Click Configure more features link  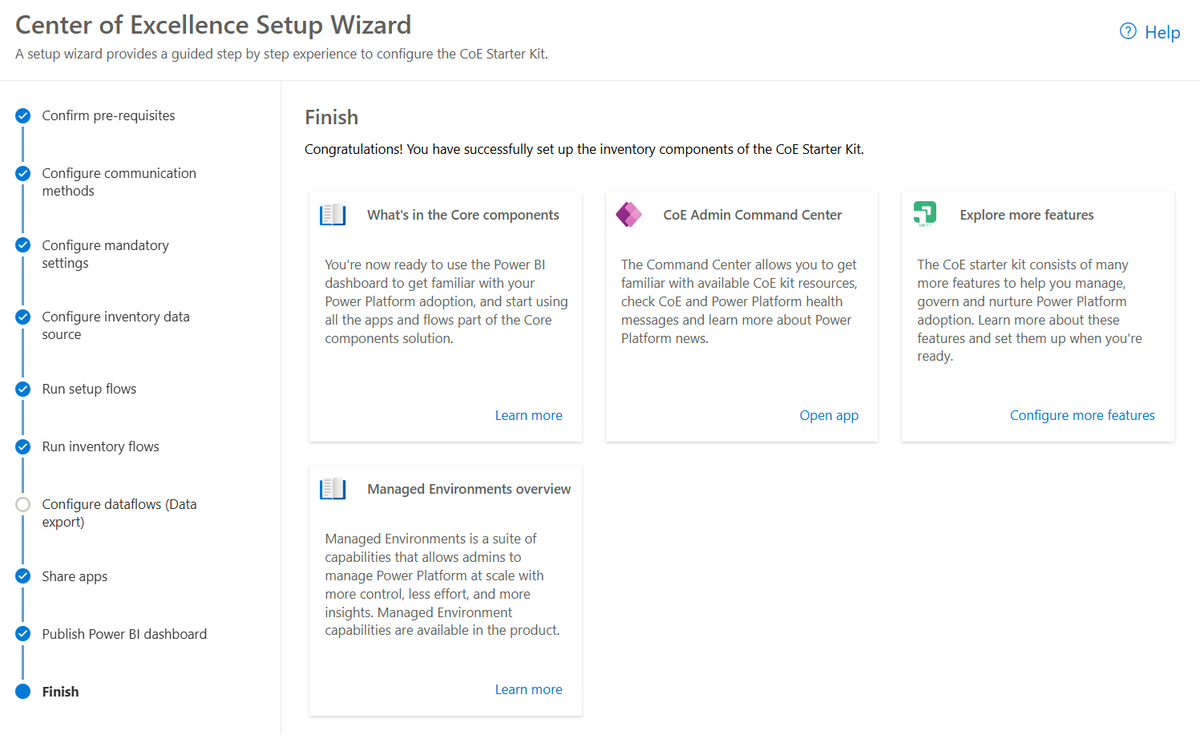[1082, 415]
